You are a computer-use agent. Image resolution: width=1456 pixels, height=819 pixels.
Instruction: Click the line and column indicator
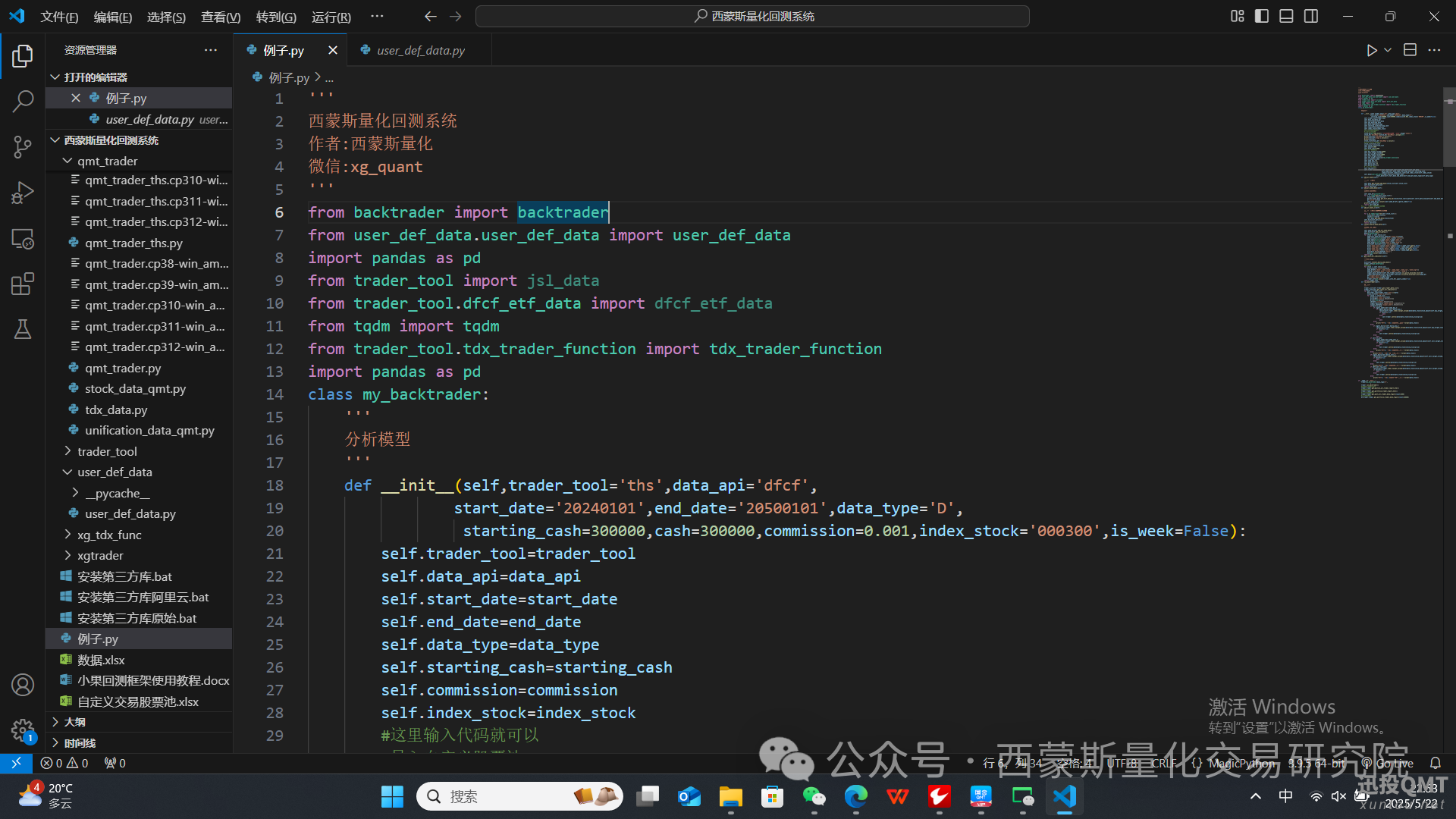(1012, 763)
